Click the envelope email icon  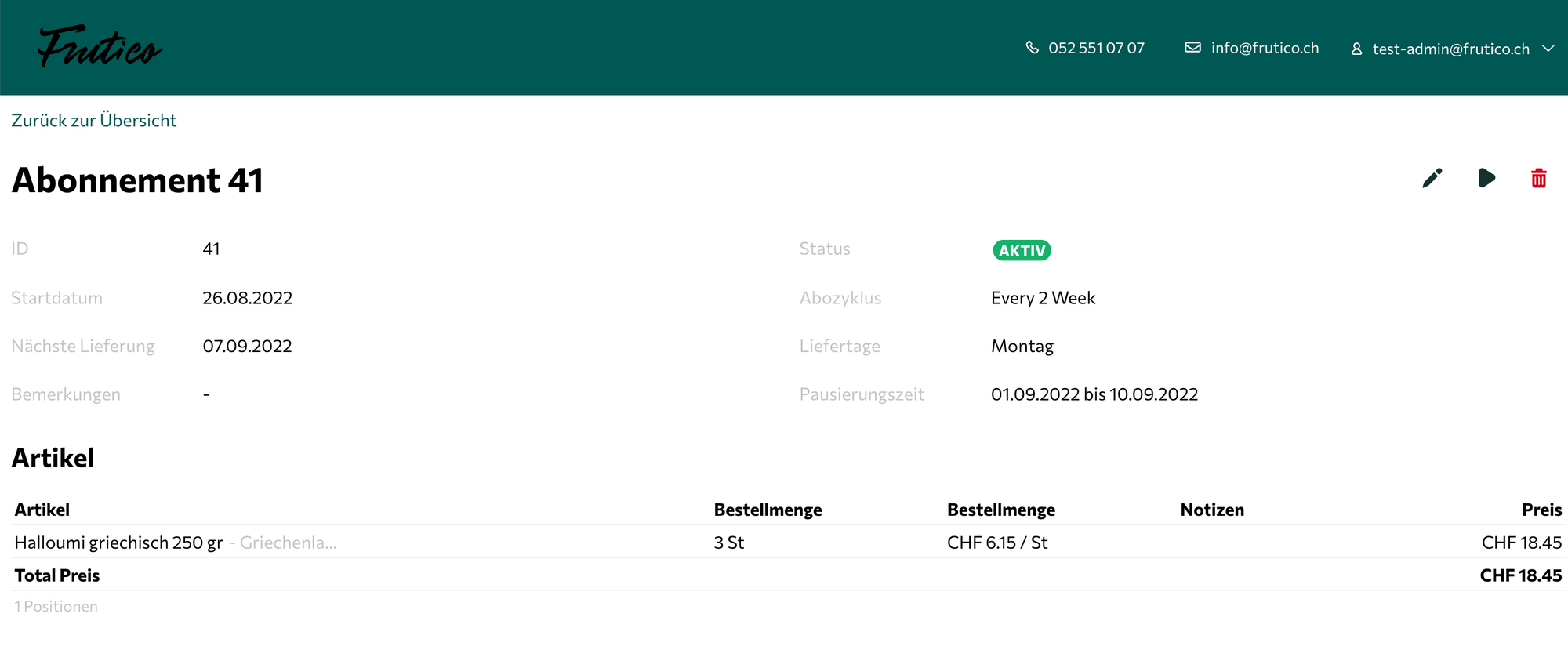click(1192, 48)
